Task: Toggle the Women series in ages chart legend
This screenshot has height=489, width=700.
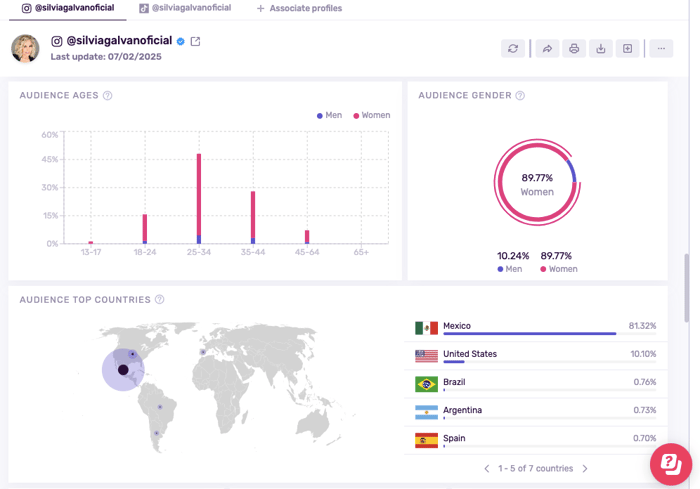Action: pos(371,115)
